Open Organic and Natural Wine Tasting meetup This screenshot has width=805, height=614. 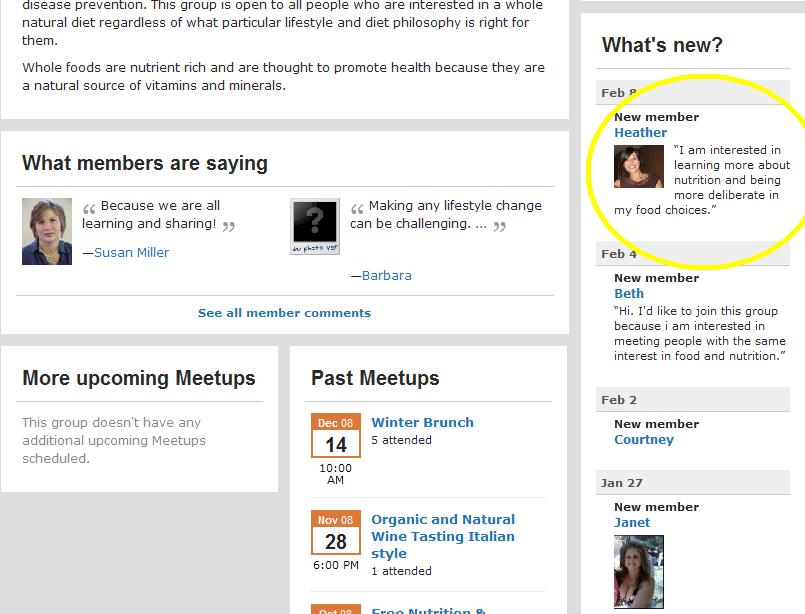[443, 536]
